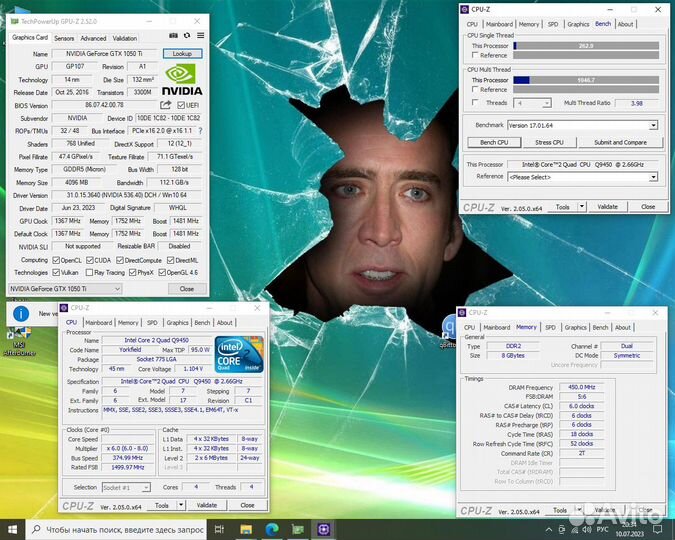Click the taskbar clock showing 10.07.2023
The image size is (675, 540).
[x=629, y=529]
